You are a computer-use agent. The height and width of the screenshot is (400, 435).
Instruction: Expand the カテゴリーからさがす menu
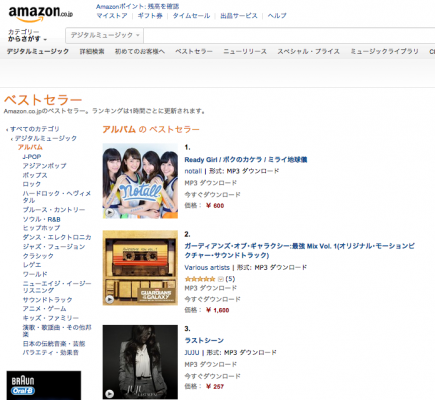pos(27,35)
